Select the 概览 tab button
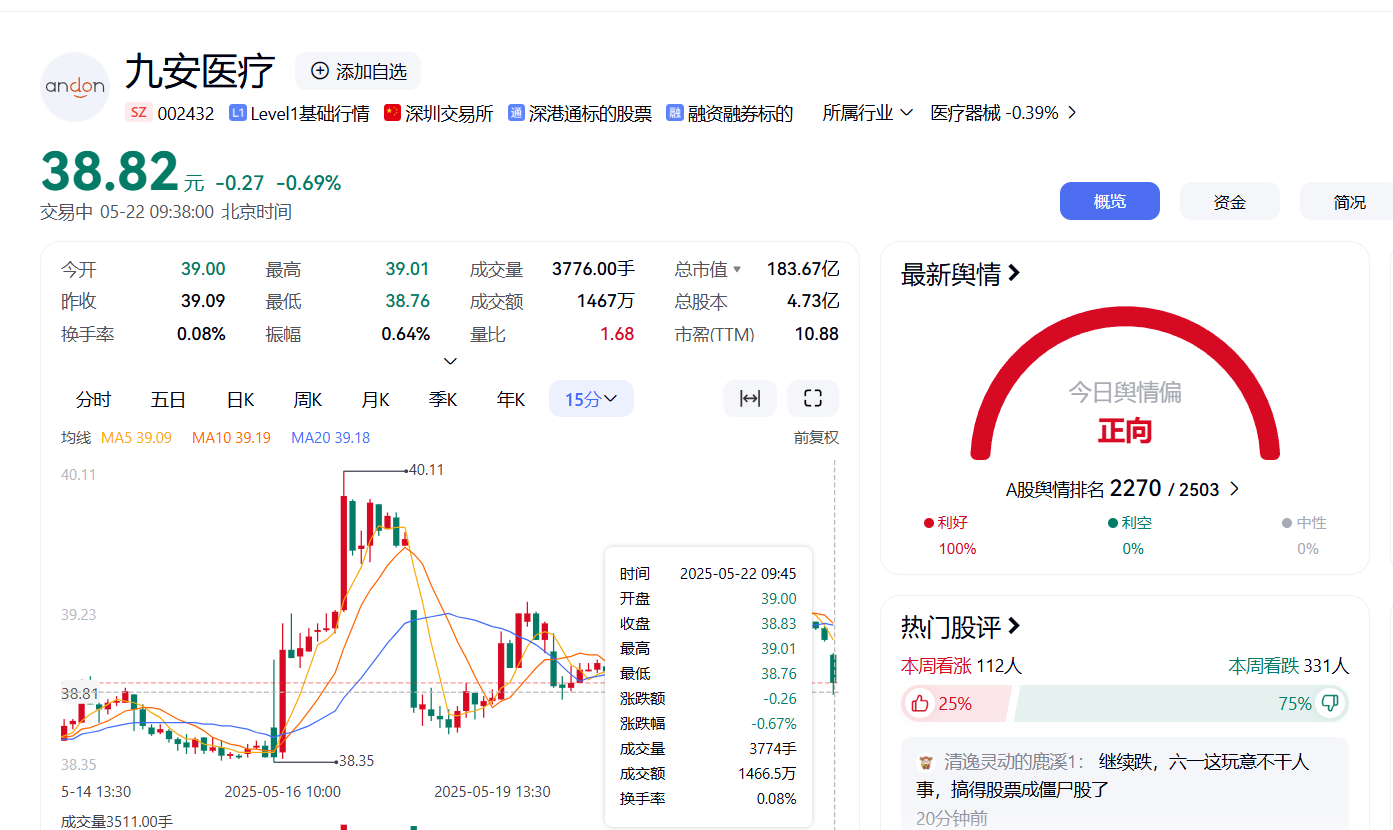Image resolution: width=1393 pixels, height=830 pixels. [x=1110, y=201]
